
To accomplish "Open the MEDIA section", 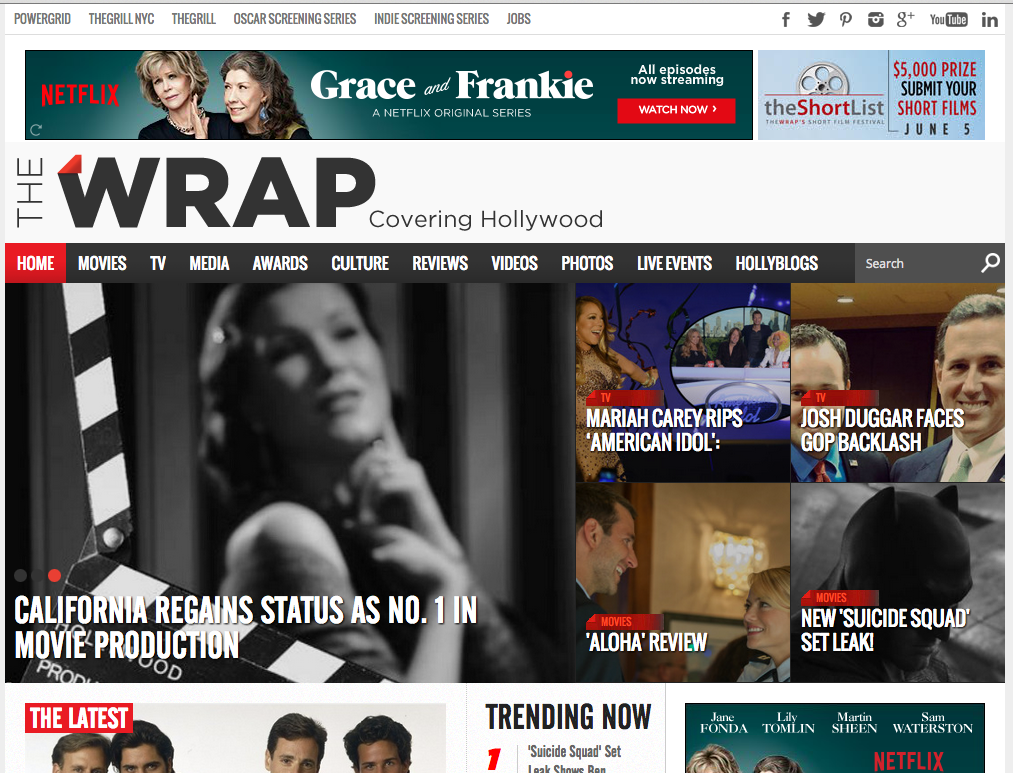I will (x=209, y=263).
